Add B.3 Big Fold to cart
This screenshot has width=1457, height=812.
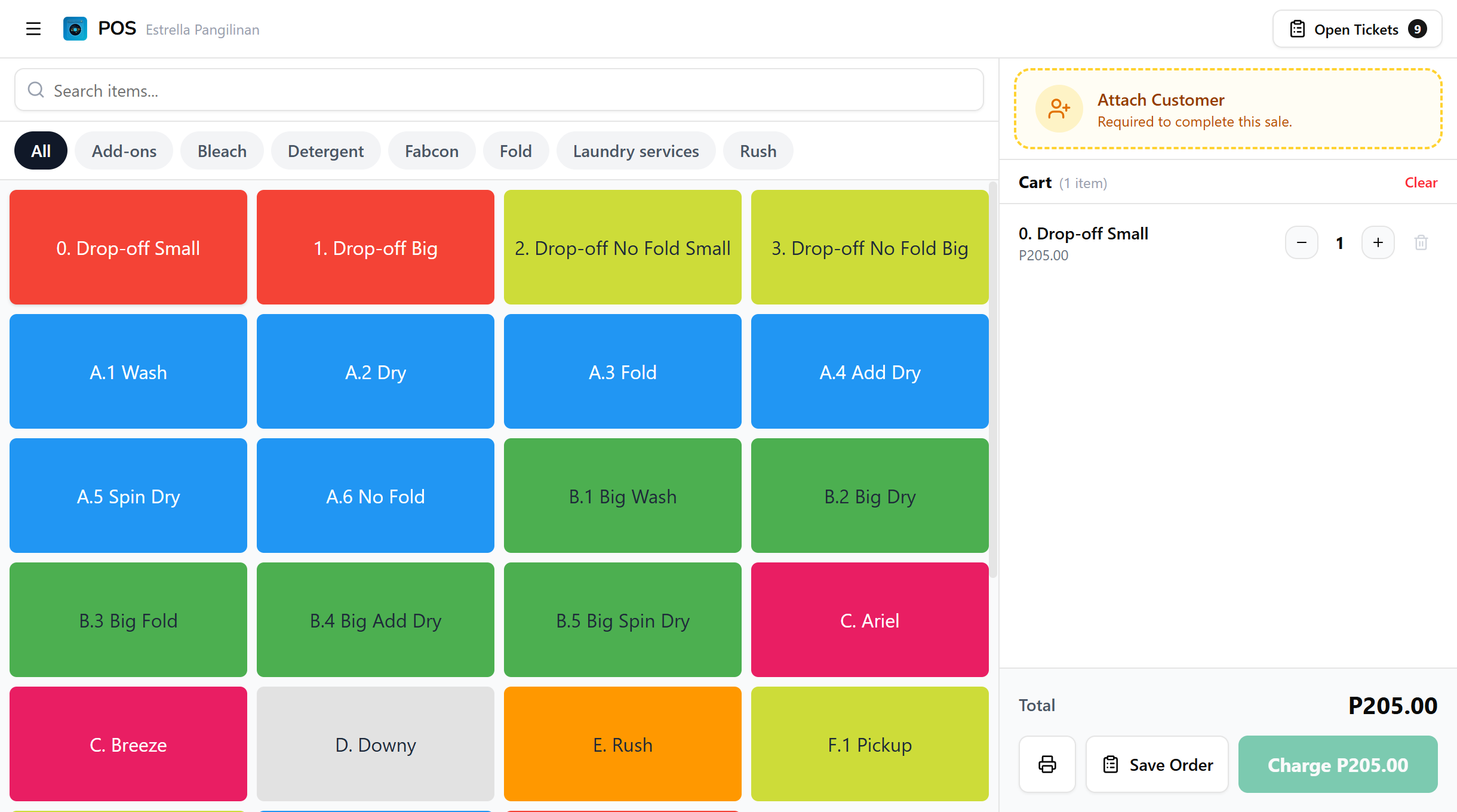[x=128, y=620]
